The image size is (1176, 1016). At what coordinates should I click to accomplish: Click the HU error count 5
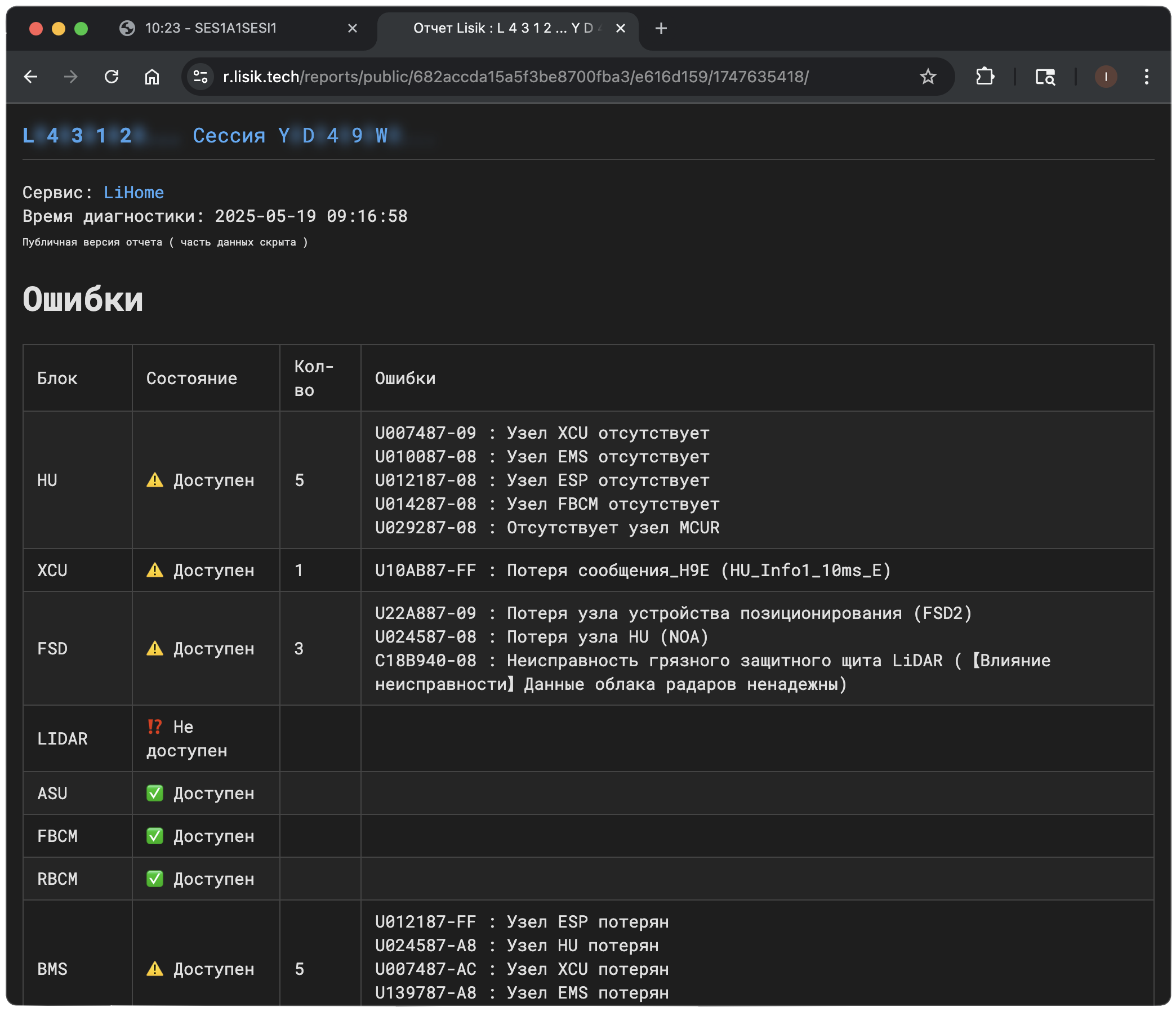[x=299, y=480]
